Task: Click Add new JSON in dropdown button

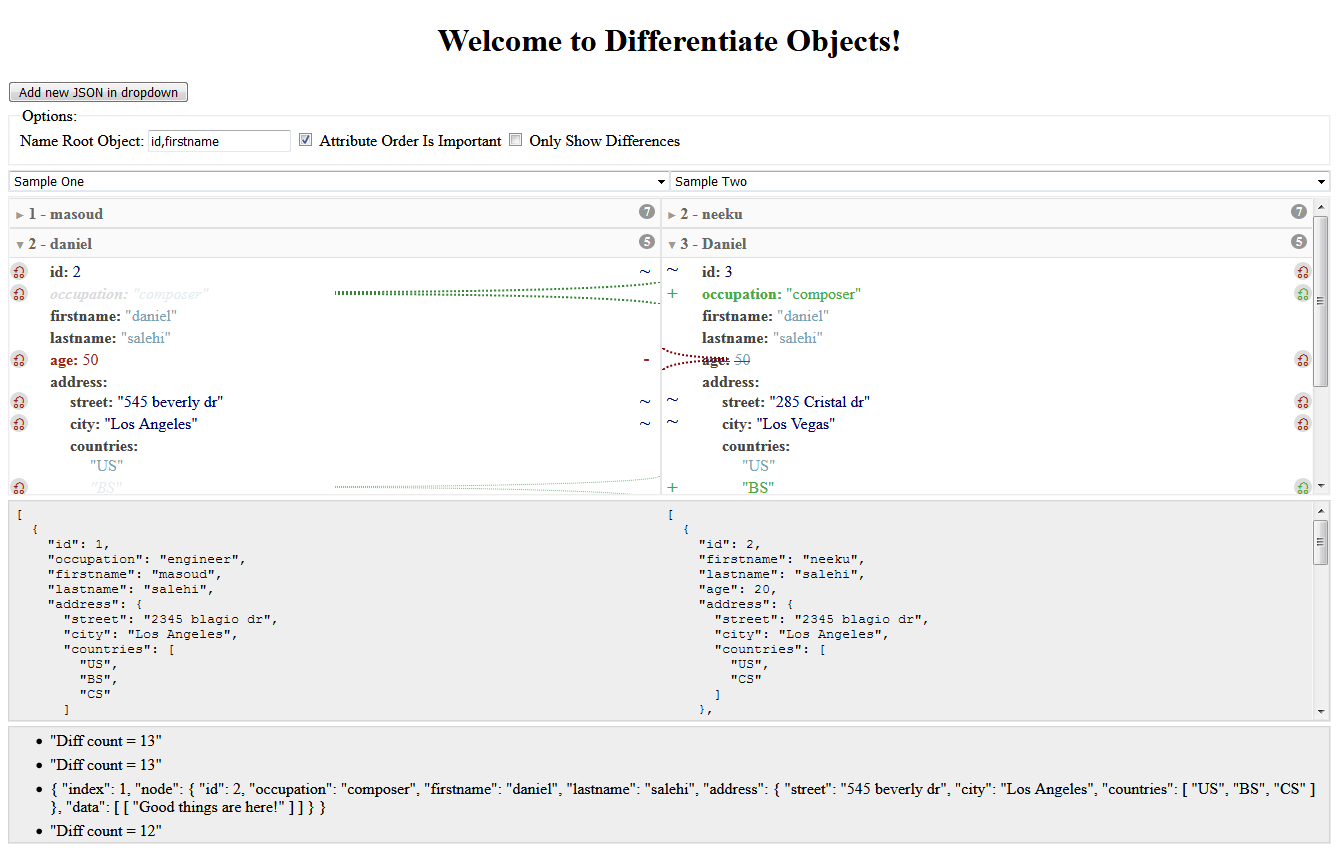Action: point(98,92)
